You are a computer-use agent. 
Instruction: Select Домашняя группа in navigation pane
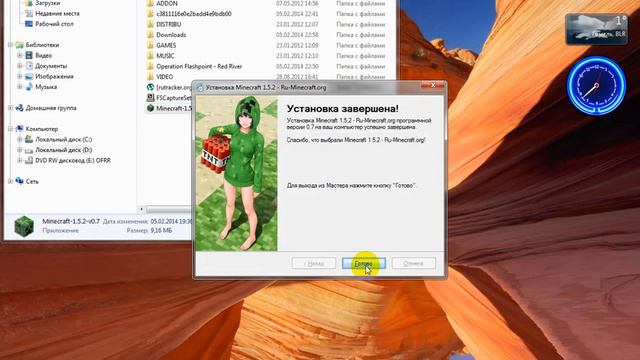tap(51, 108)
